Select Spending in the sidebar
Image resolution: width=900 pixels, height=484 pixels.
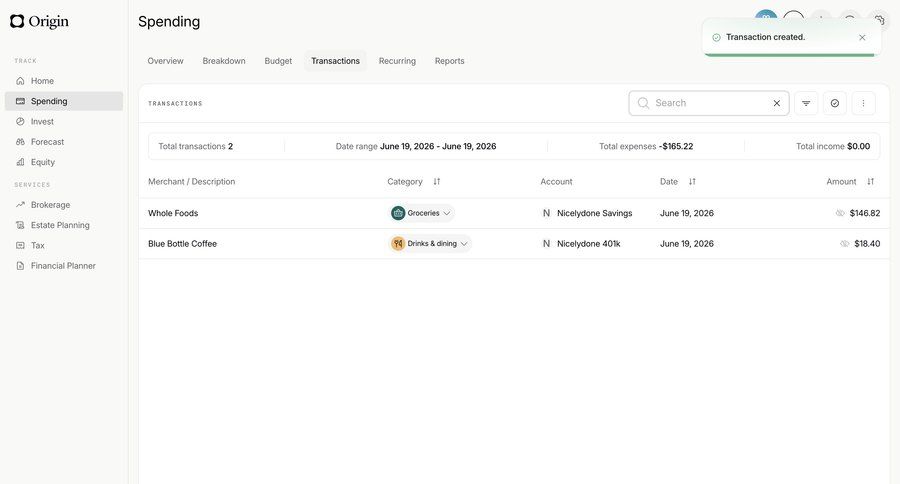point(64,101)
